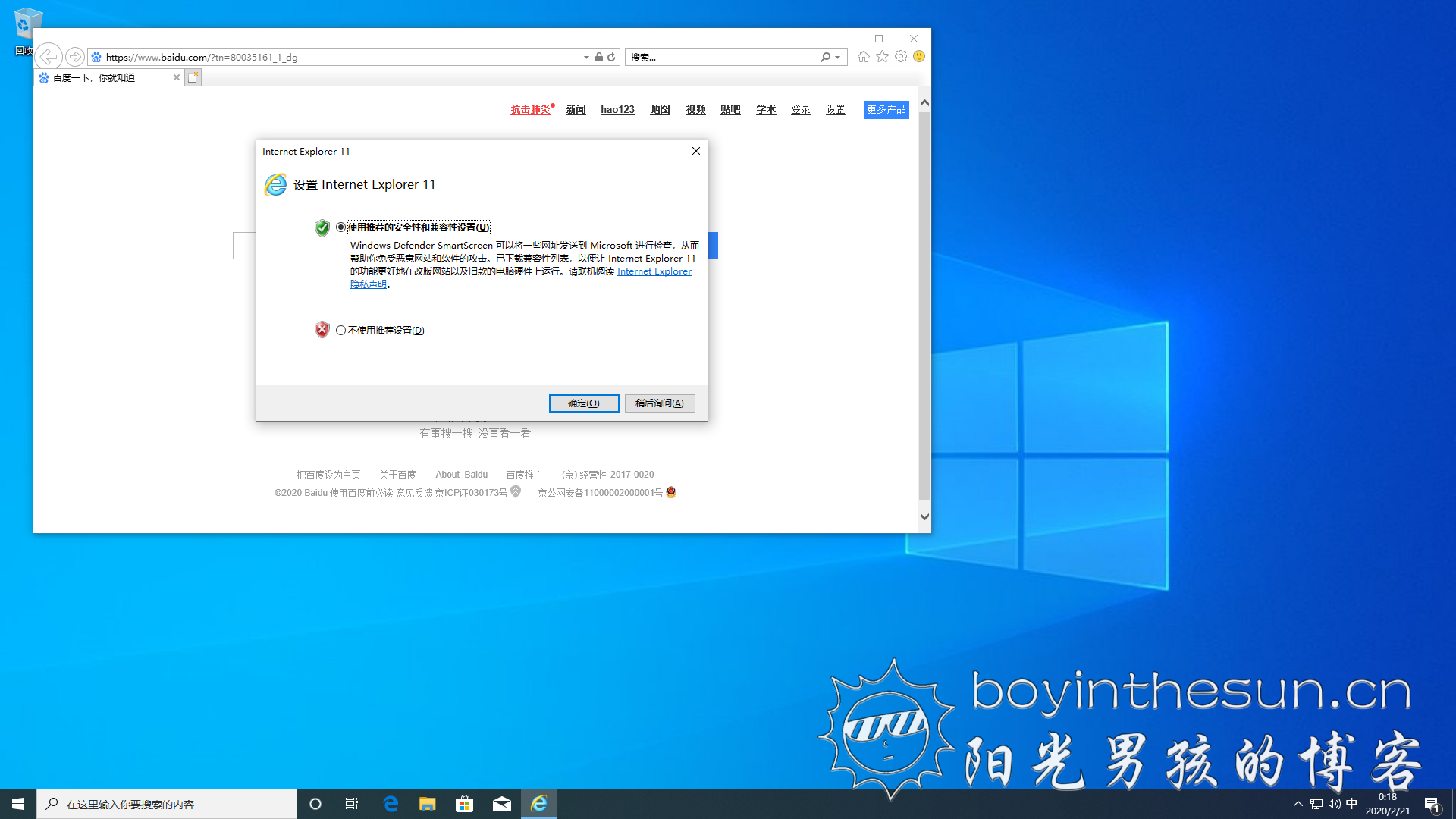
Task: Open favorites via the star icon
Action: click(x=882, y=57)
